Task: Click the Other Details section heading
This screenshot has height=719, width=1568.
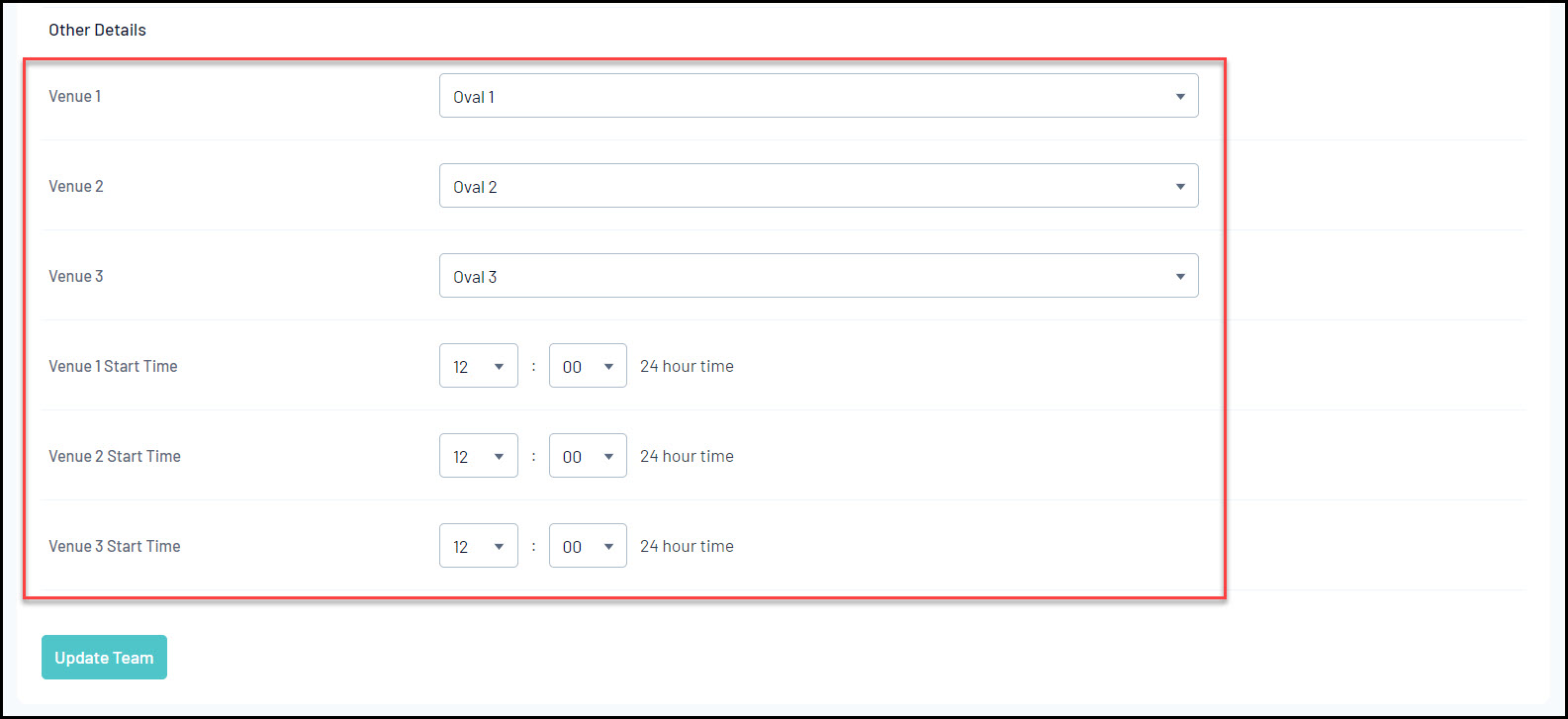Action: [97, 30]
